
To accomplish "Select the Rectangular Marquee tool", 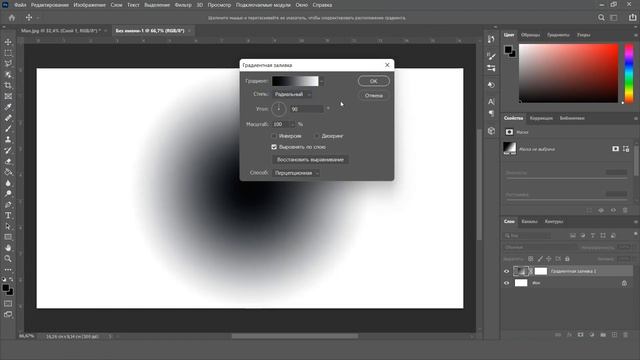I will click(8, 53).
